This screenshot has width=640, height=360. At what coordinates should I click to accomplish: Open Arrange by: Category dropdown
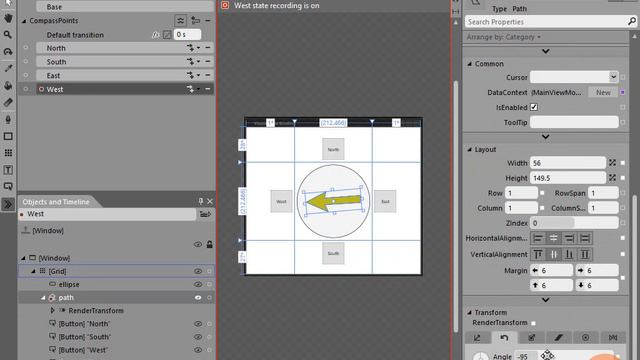coord(504,37)
